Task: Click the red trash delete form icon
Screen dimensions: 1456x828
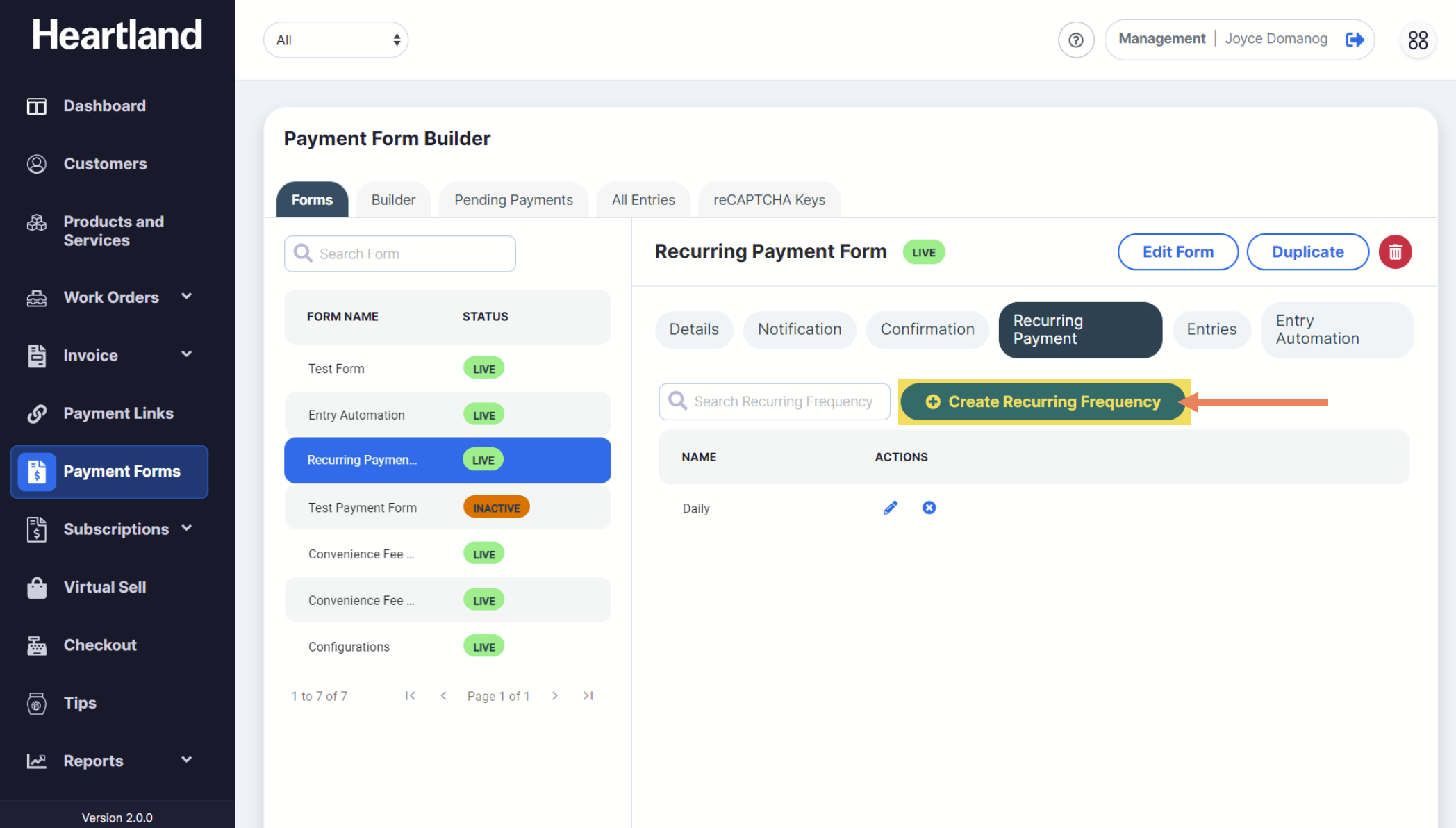Action: [x=1395, y=252]
